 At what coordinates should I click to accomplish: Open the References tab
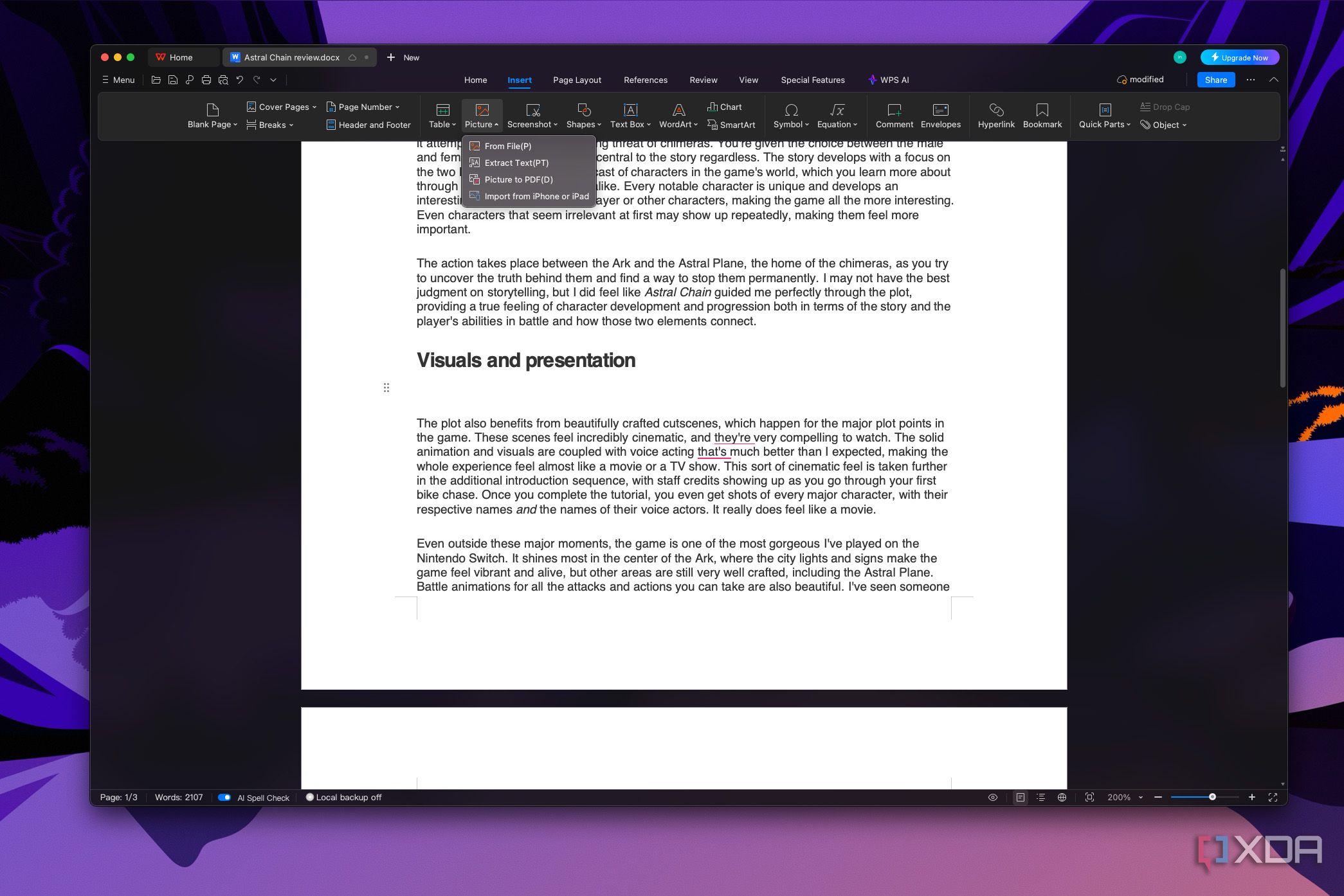coord(645,80)
